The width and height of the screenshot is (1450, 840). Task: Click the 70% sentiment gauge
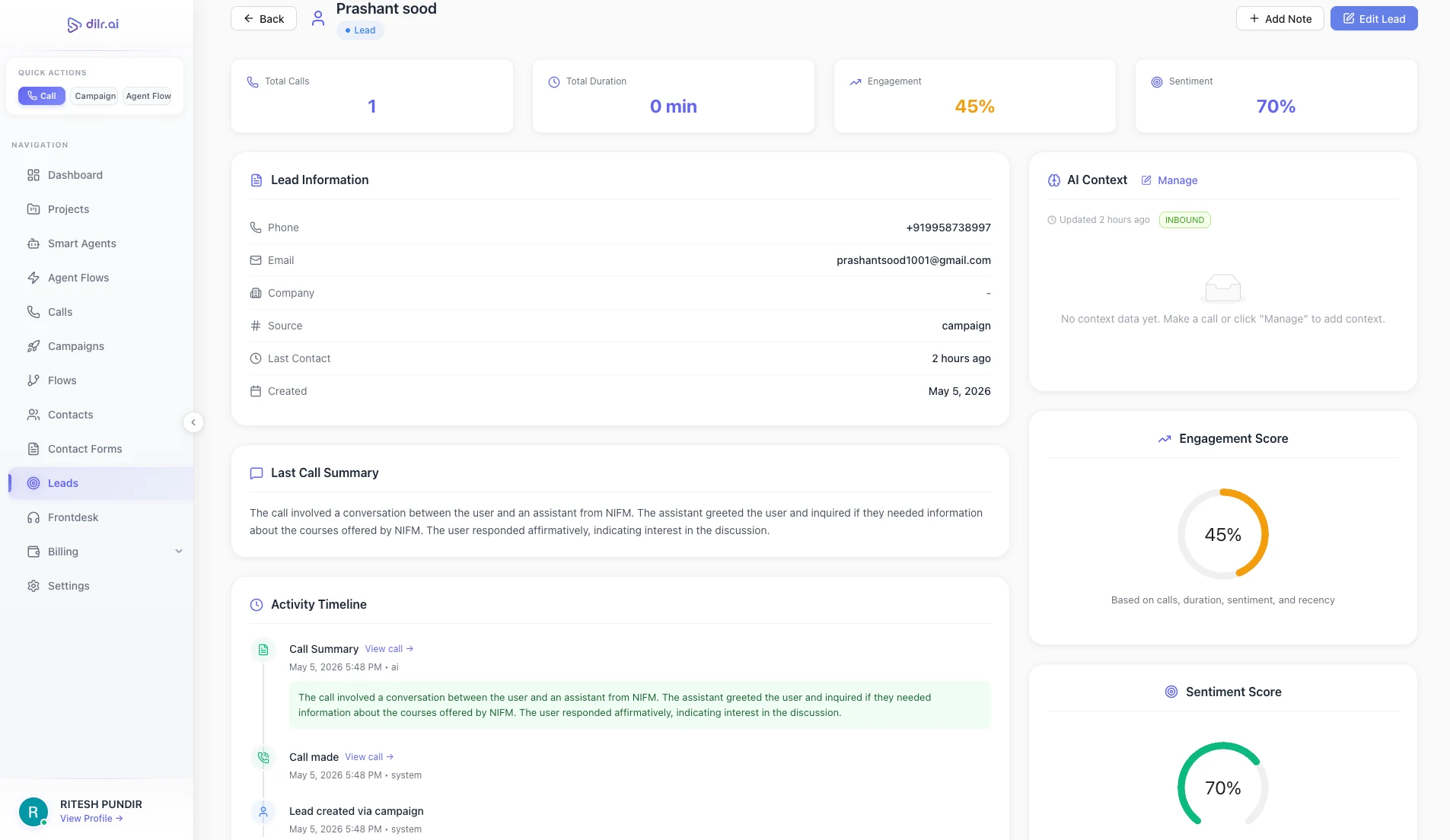pyautogui.click(x=1222, y=787)
